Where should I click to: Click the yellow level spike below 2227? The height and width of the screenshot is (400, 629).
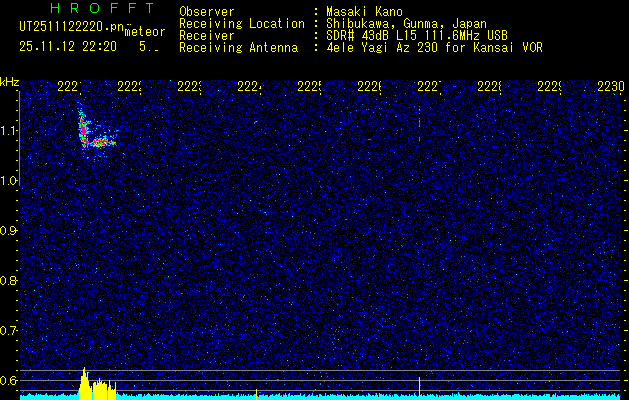click(419, 388)
